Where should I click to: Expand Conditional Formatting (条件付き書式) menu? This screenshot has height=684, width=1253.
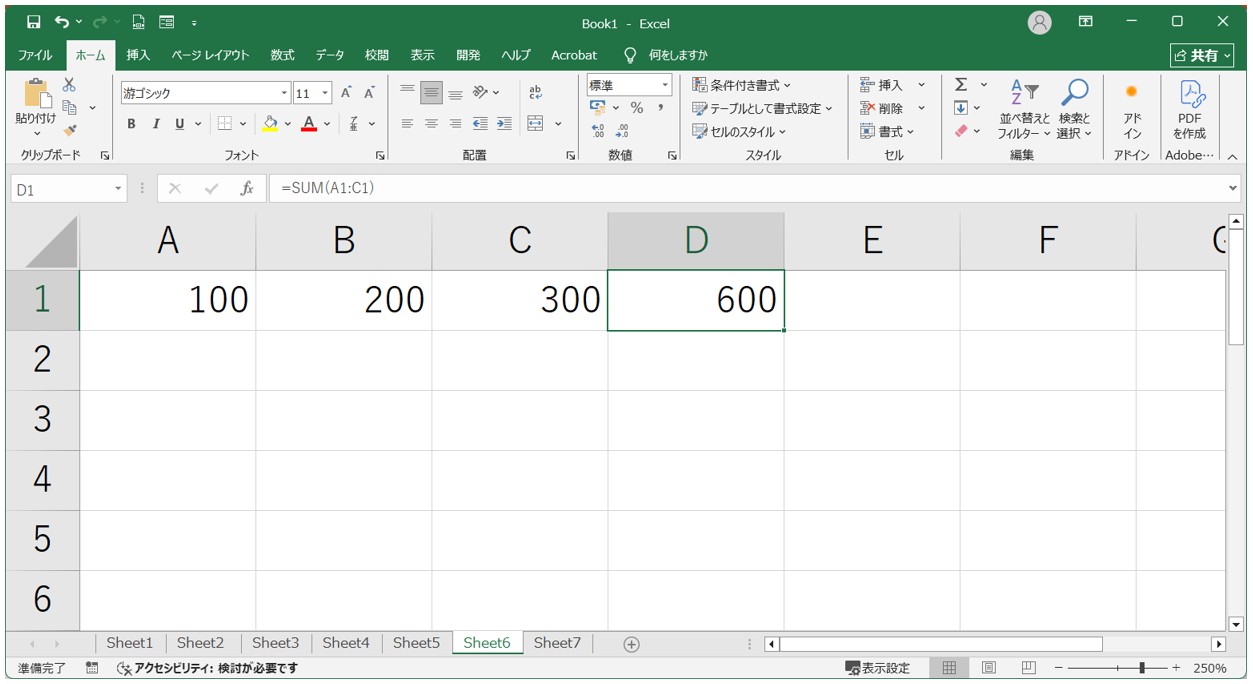coord(741,85)
